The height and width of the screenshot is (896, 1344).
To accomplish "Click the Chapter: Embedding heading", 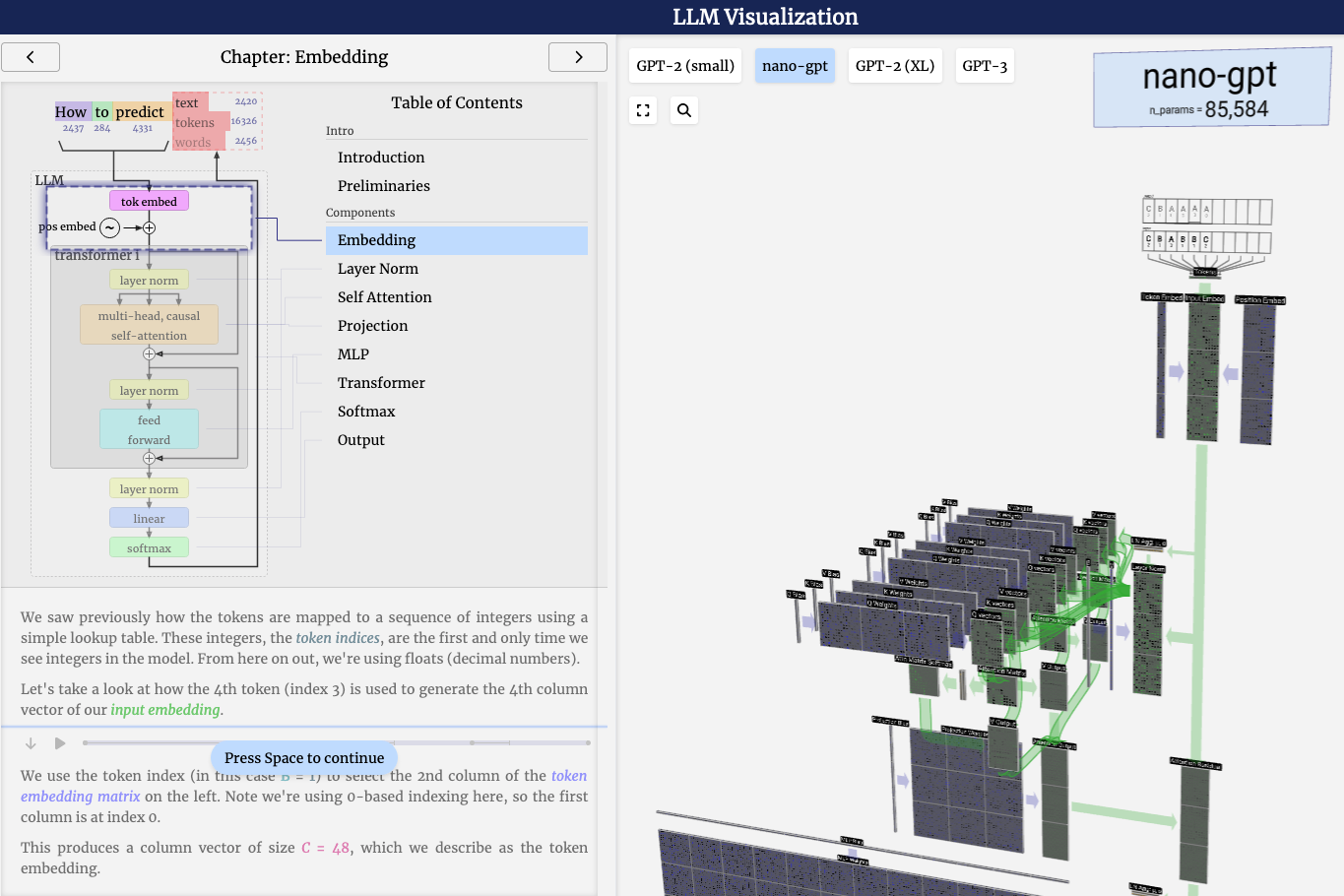I will [x=304, y=57].
